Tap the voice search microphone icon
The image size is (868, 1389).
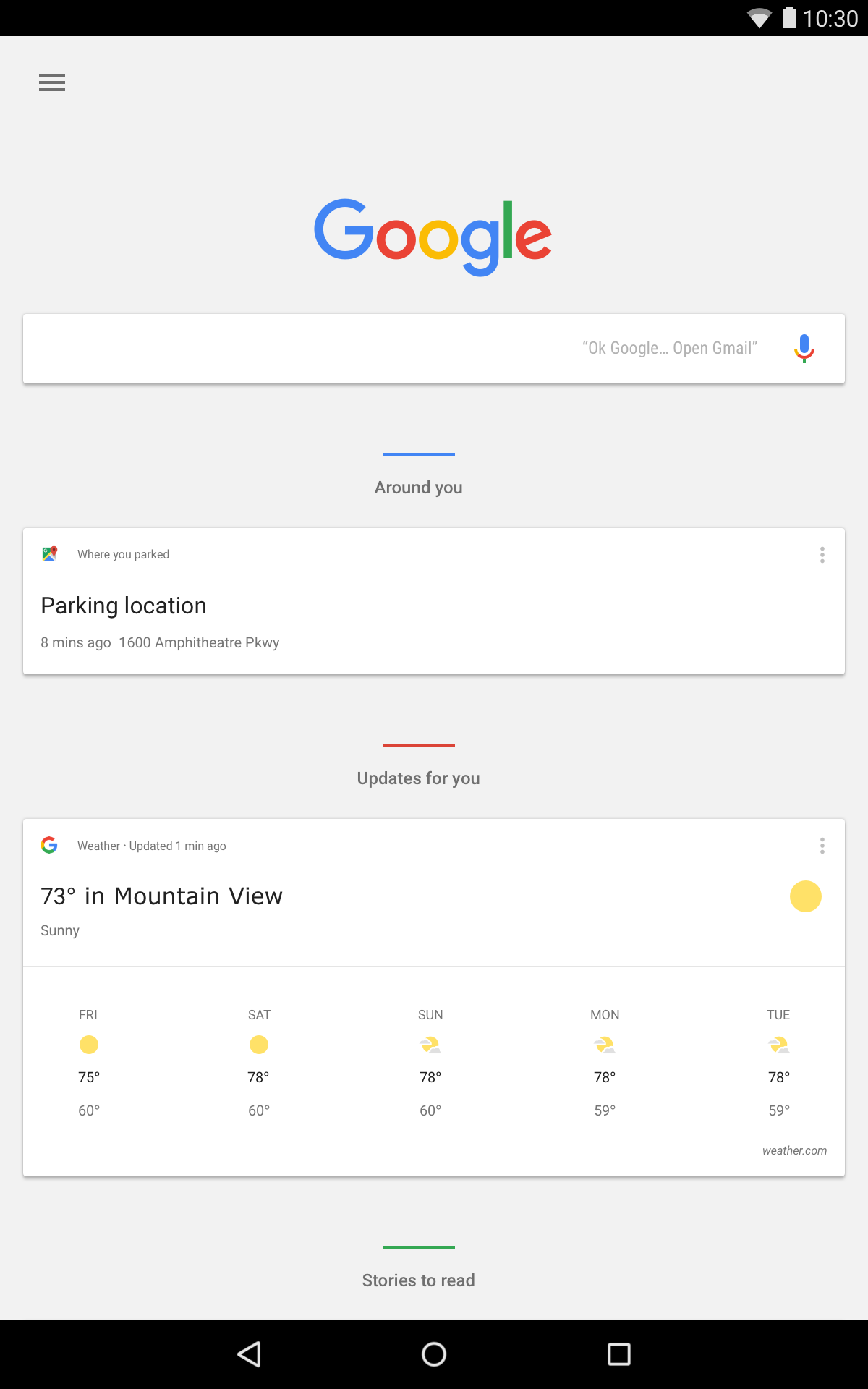(x=803, y=347)
